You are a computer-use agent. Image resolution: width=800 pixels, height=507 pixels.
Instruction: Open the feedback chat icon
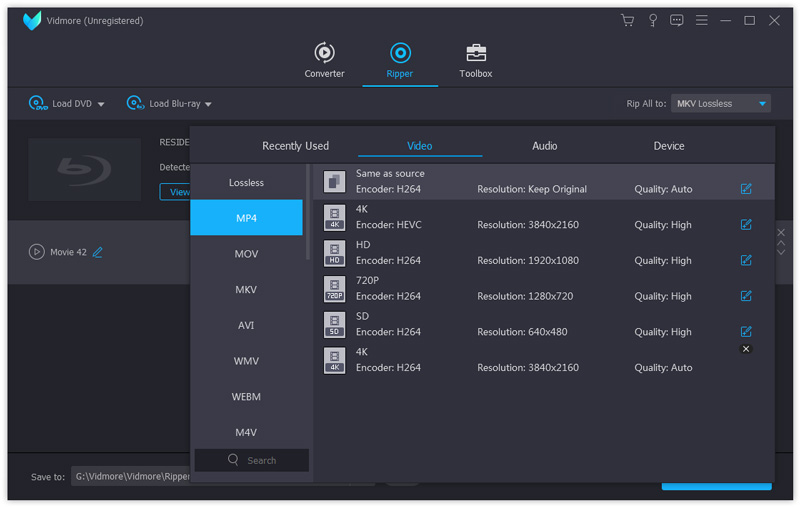pyautogui.click(x=677, y=20)
